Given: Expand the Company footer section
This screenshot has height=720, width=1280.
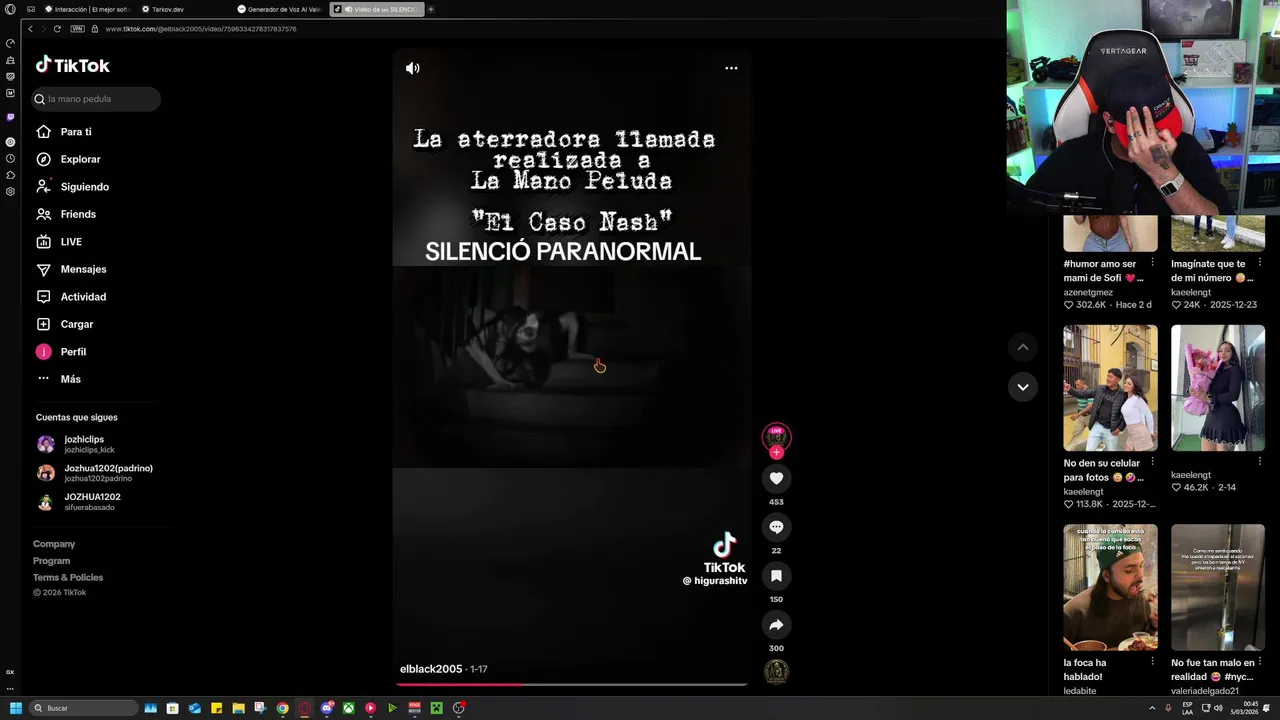Looking at the screenshot, I should tap(54, 544).
